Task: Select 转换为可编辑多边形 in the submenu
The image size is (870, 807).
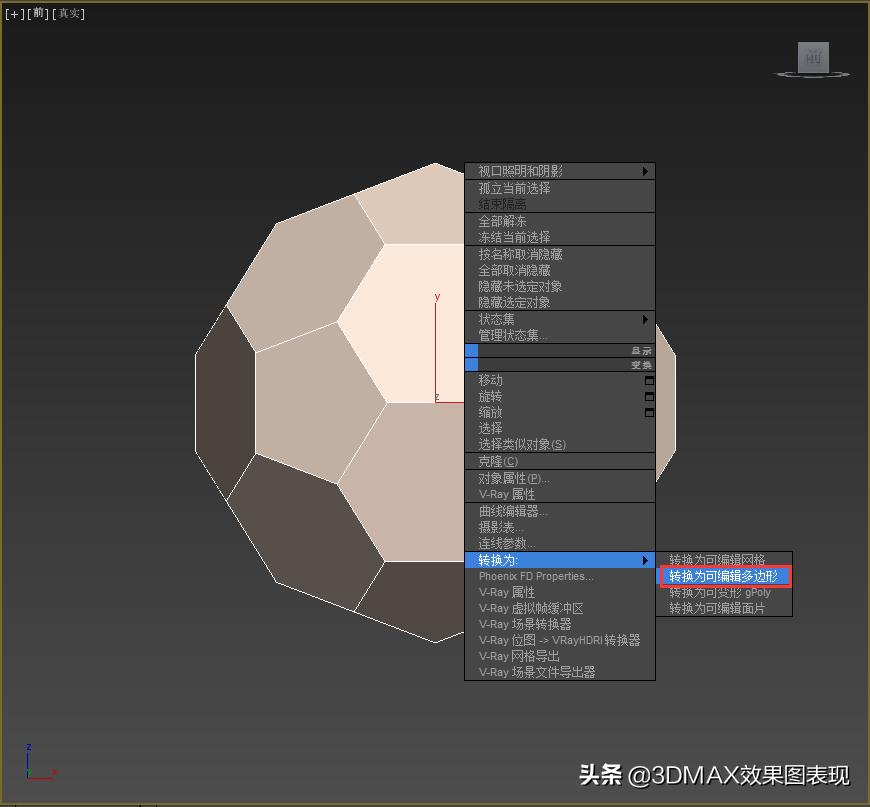Action: click(724, 576)
